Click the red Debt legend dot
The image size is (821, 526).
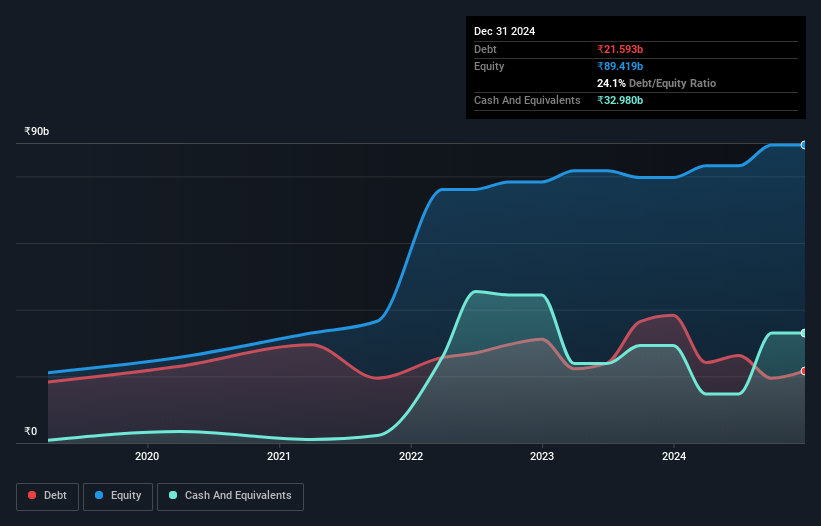(32, 495)
